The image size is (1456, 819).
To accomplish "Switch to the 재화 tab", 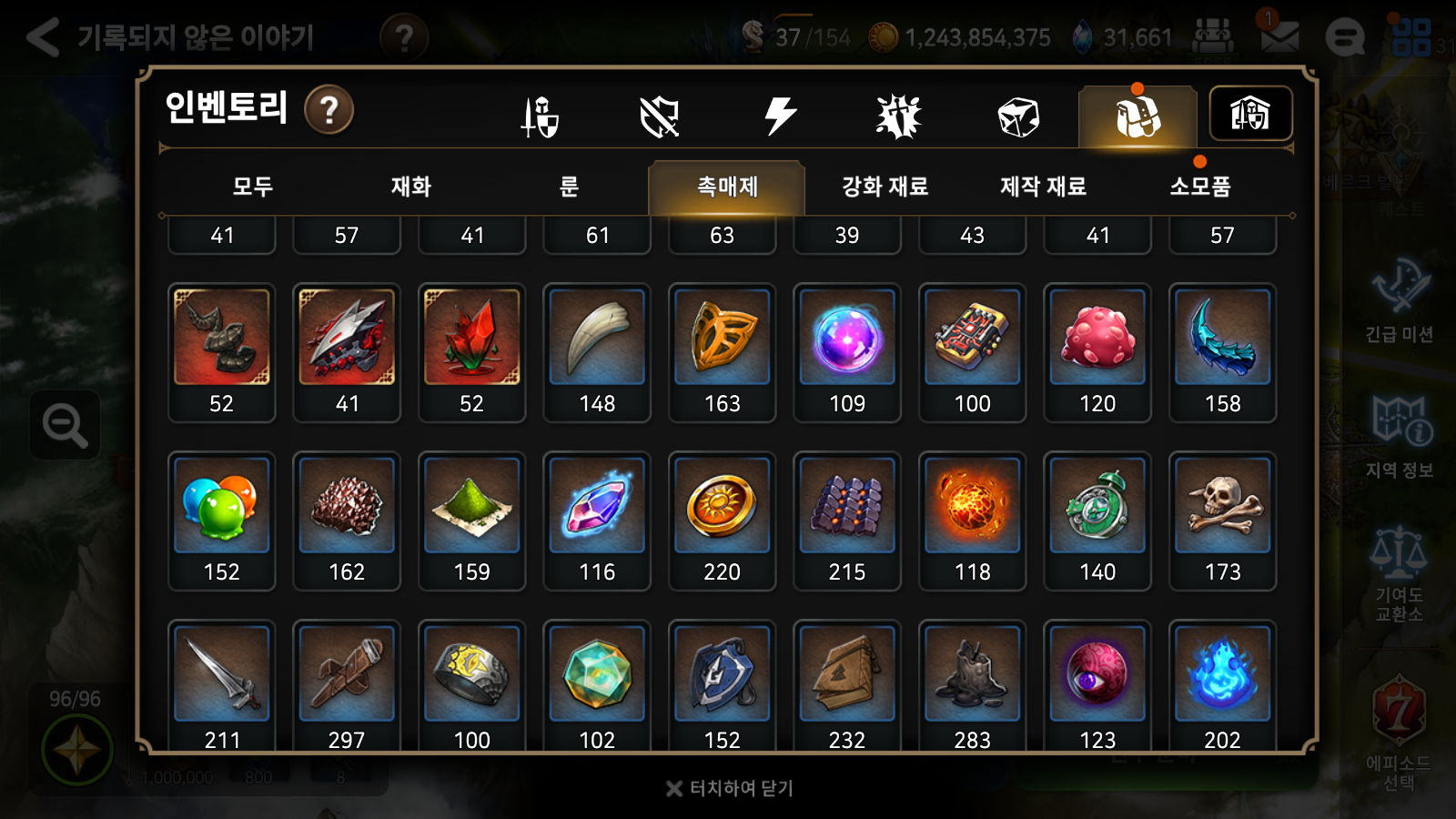I will pos(411,187).
